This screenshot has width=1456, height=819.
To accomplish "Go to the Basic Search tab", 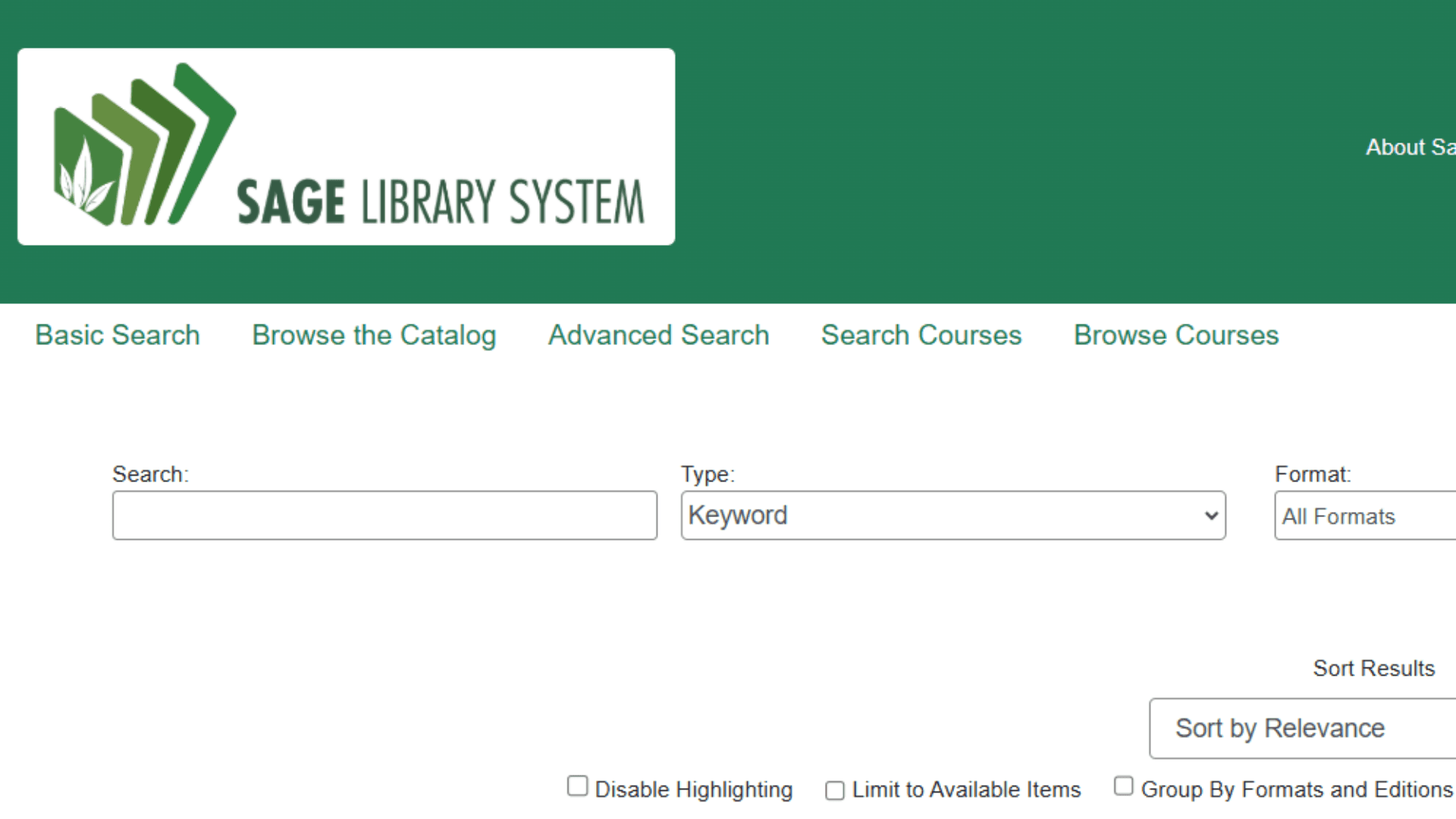I will coord(118,335).
